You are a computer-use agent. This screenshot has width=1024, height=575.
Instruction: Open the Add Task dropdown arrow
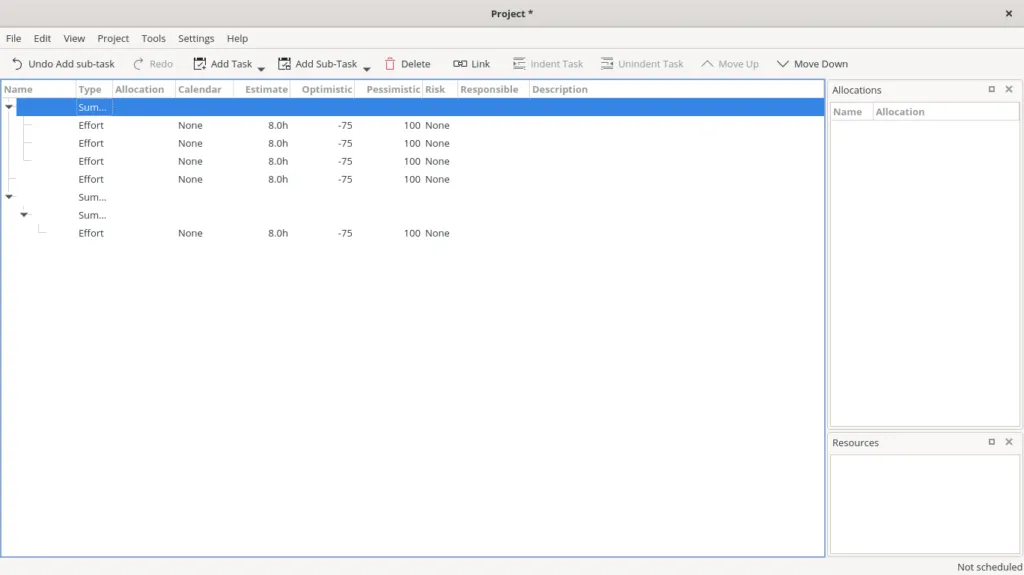coord(261,69)
